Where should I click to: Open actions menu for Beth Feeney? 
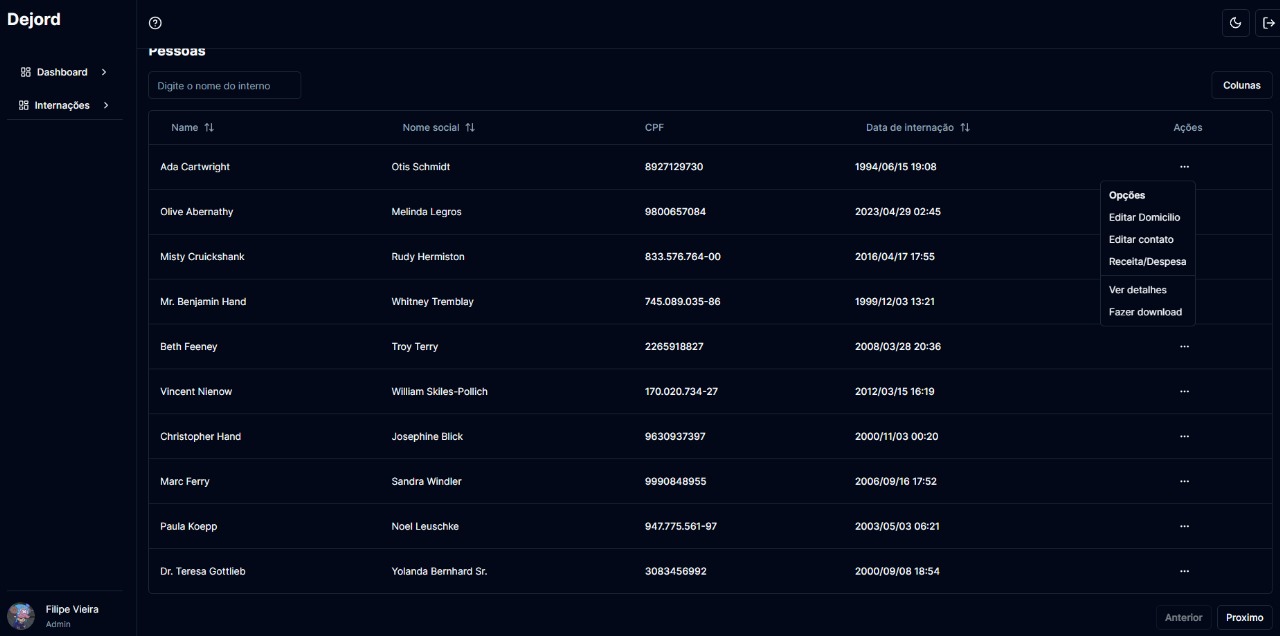(x=1184, y=347)
